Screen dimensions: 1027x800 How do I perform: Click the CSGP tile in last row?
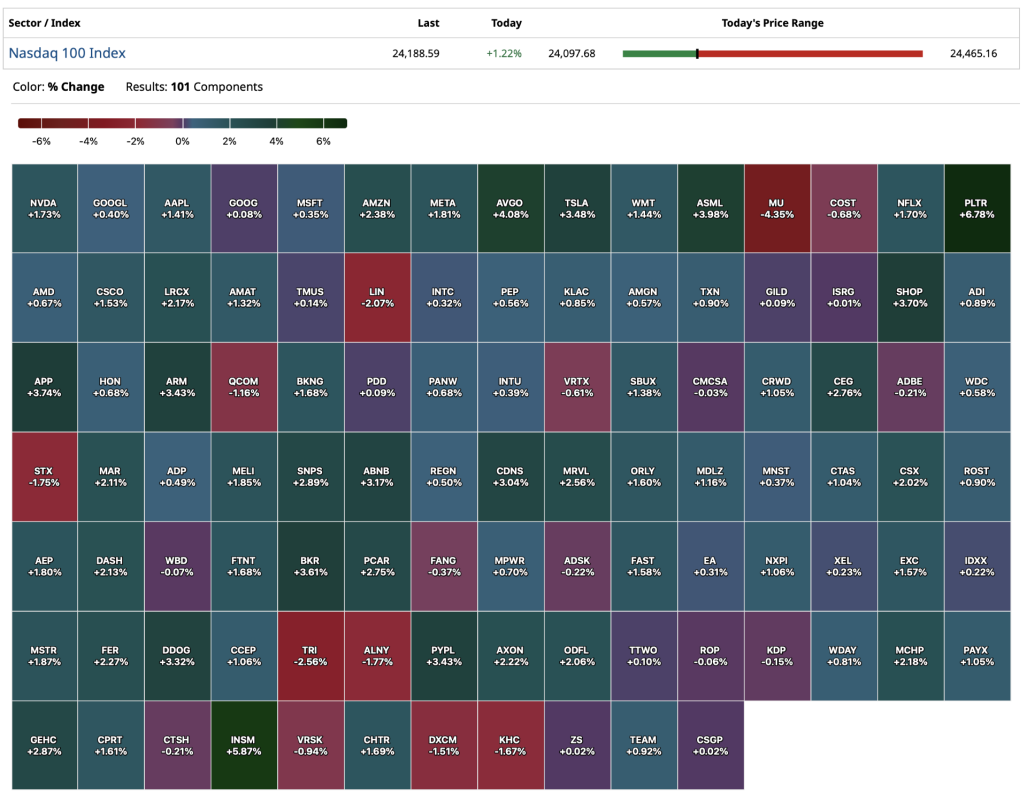pos(710,745)
